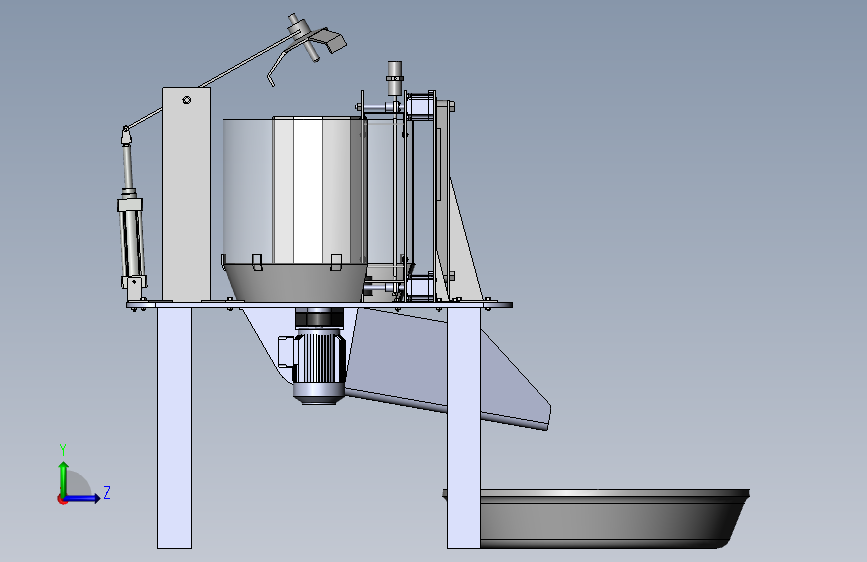This screenshot has height=562, width=867.
Task: Click the green Y axis of the triad
Action: point(64,478)
